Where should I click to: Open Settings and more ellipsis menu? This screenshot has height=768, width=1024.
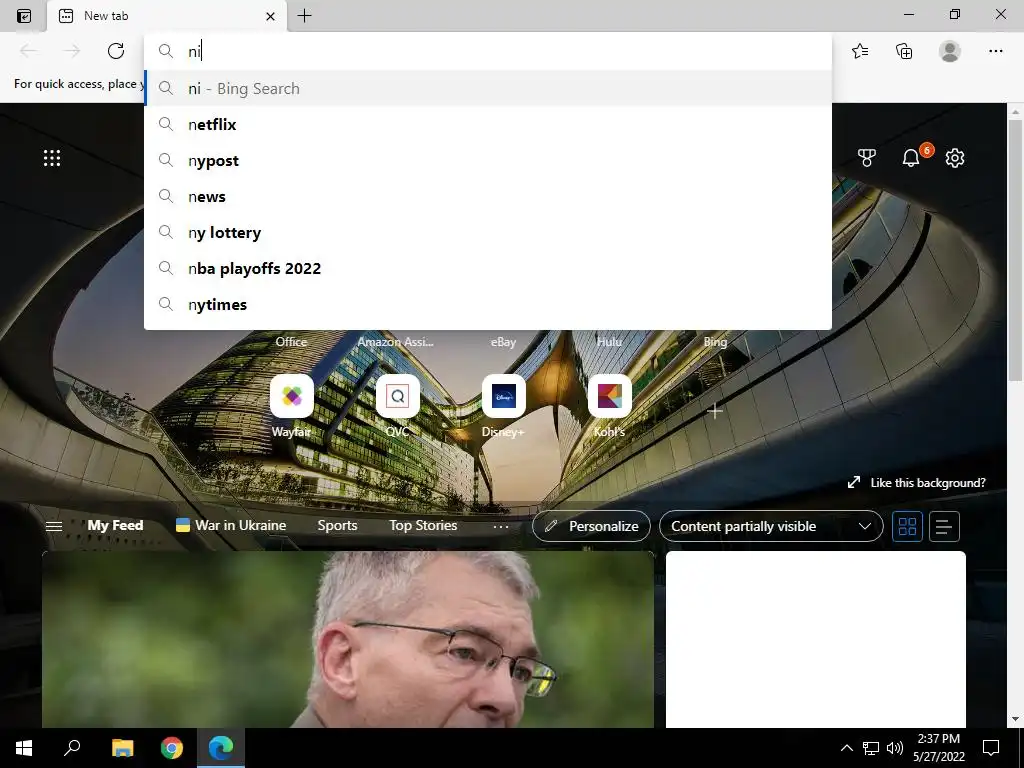(x=995, y=51)
